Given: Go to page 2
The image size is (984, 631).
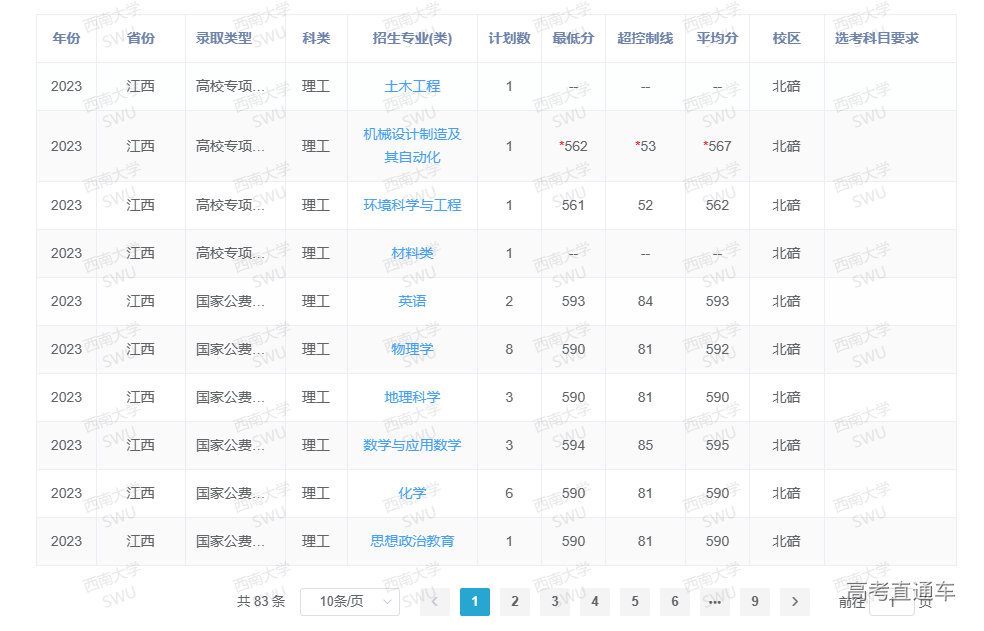Looking at the screenshot, I should 514,601.
